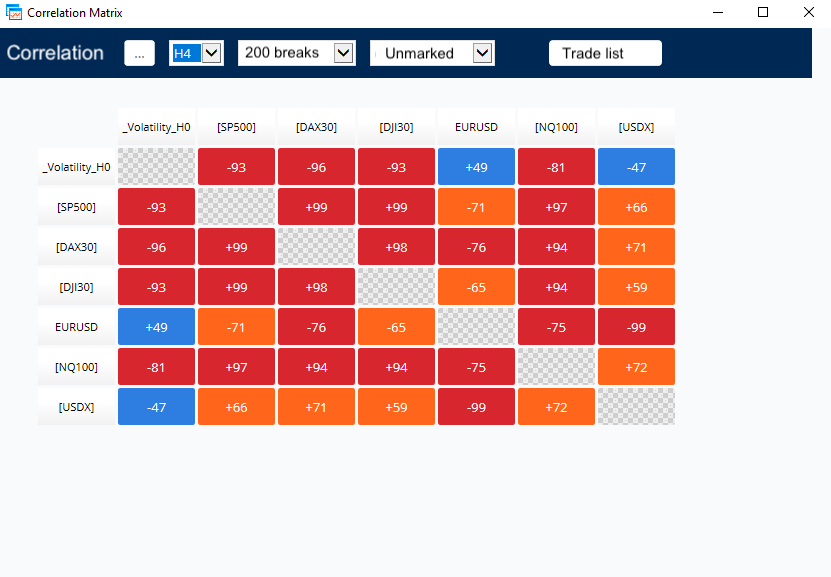Click the [DJI30] row label
This screenshot has height=577, width=831.
pyautogui.click(x=76, y=287)
